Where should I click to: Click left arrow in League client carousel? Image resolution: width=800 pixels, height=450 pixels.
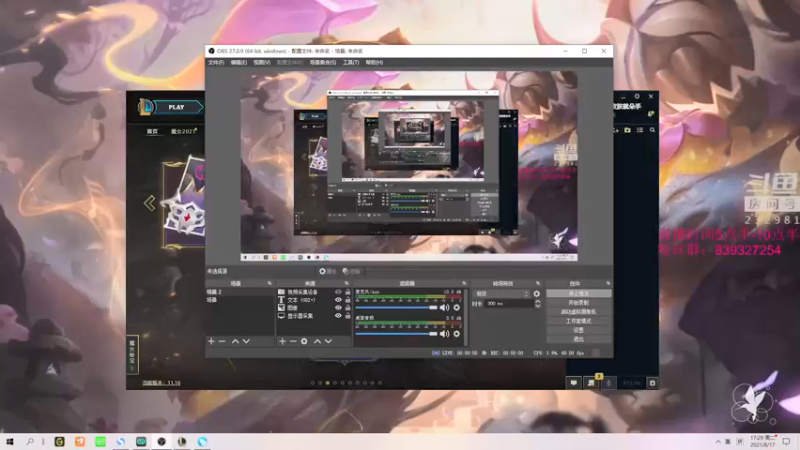tap(149, 203)
